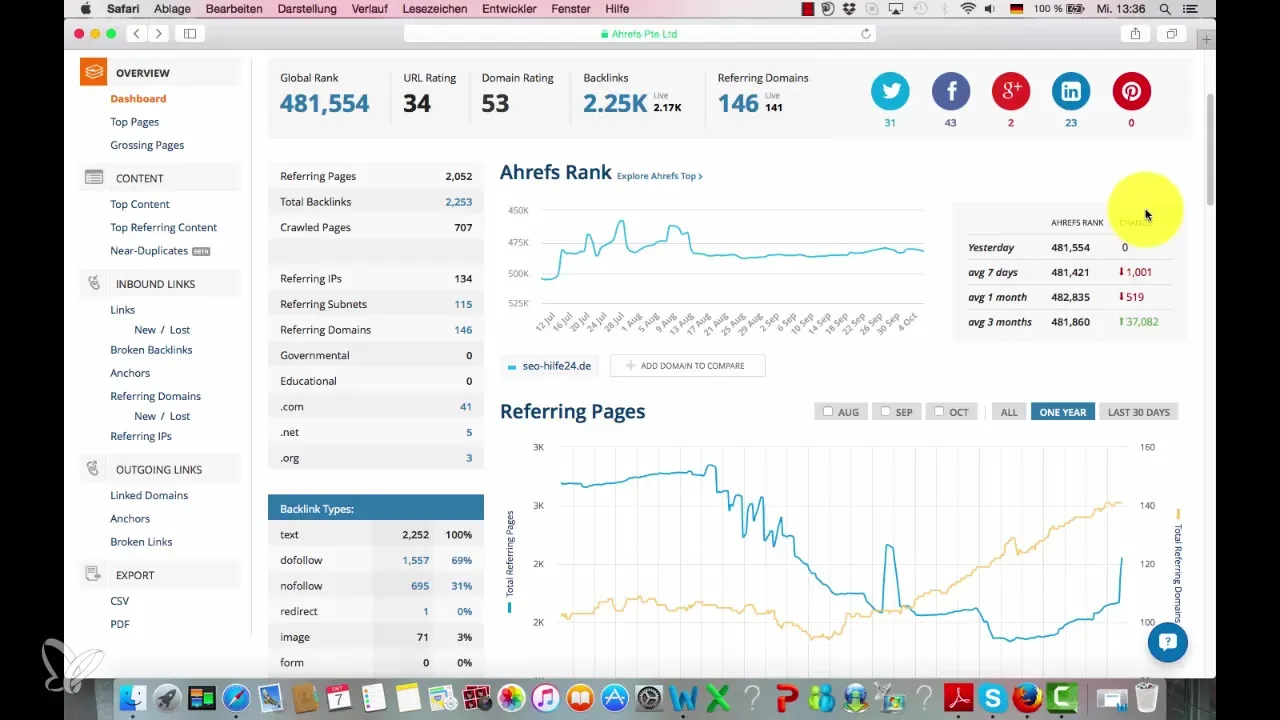The height and width of the screenshot is (720, 1280).
Task: Show all tabs button in Safari
Action: click(1171, 33)
